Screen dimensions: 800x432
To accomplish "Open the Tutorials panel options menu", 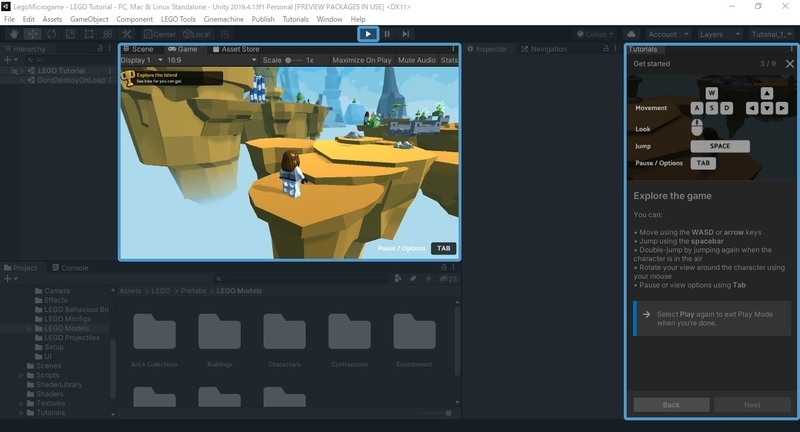I will [792, 49].
